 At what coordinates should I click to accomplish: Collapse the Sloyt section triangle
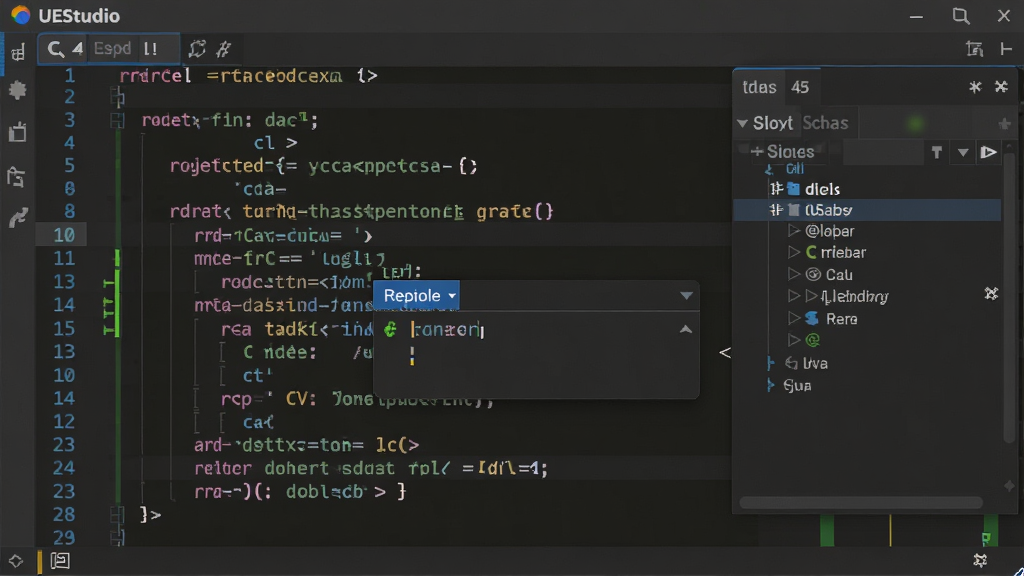(x=742, y=123)
